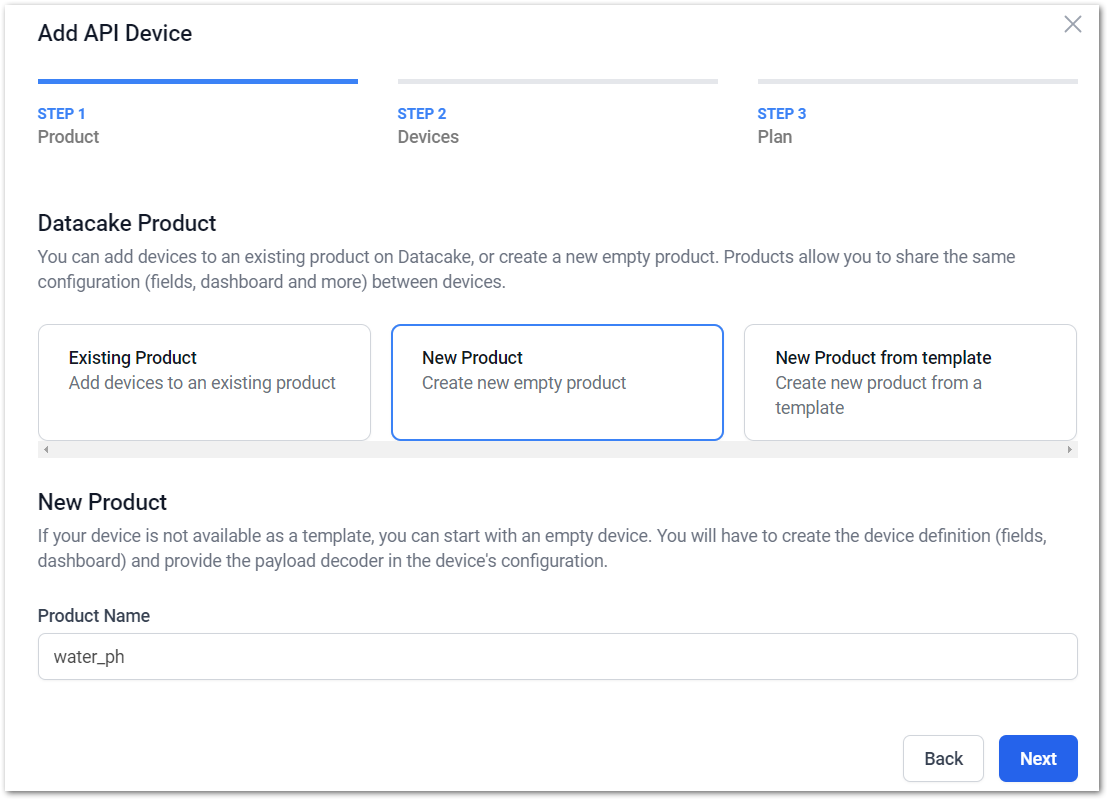Click the Product Name label
1108x800 pixels.
coord(94,616)
